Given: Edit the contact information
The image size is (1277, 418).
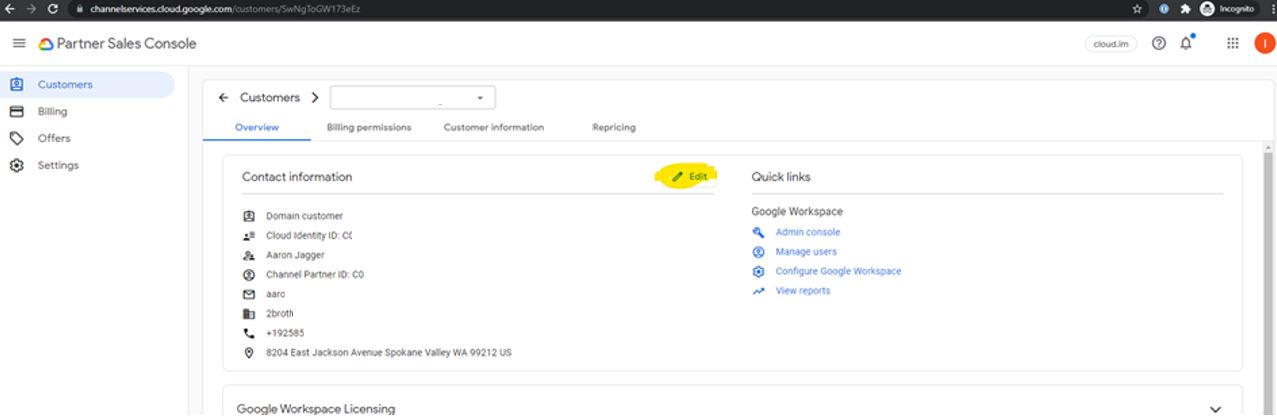Looking at the screenshot, I should click(x=689, y=177).
